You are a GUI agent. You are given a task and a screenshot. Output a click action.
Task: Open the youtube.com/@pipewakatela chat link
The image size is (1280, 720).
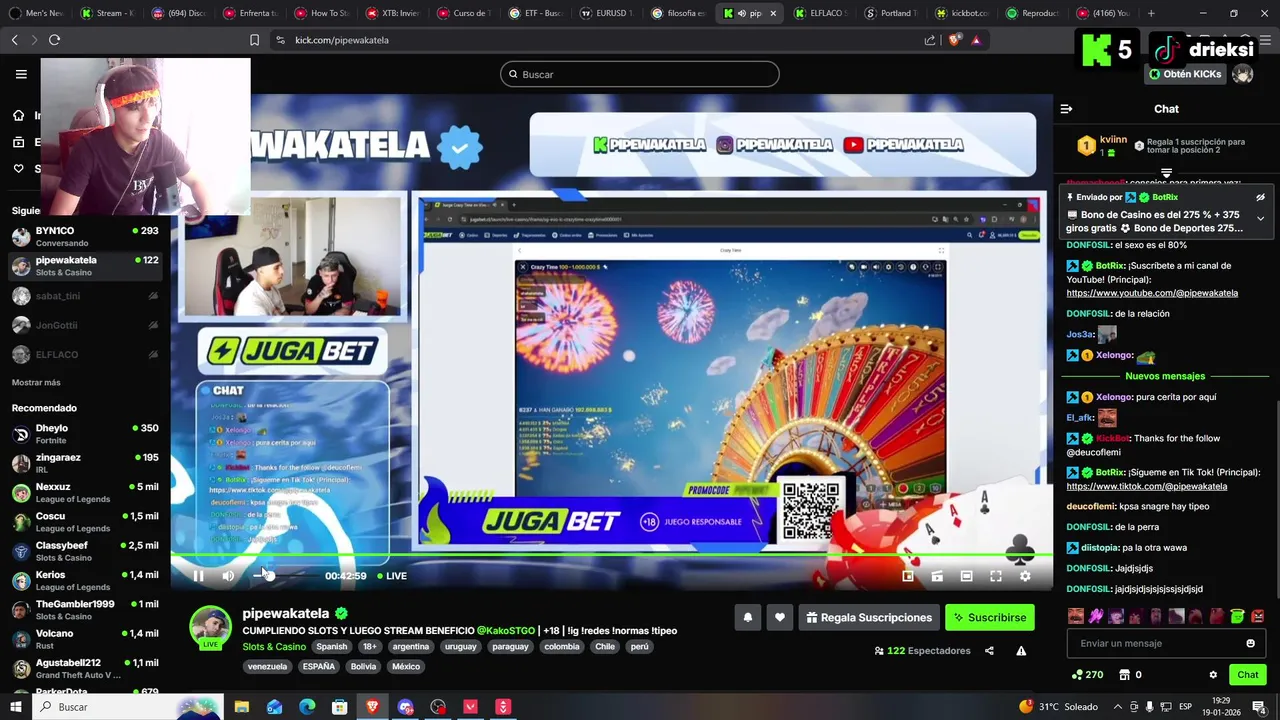(x=1152, y=294)
